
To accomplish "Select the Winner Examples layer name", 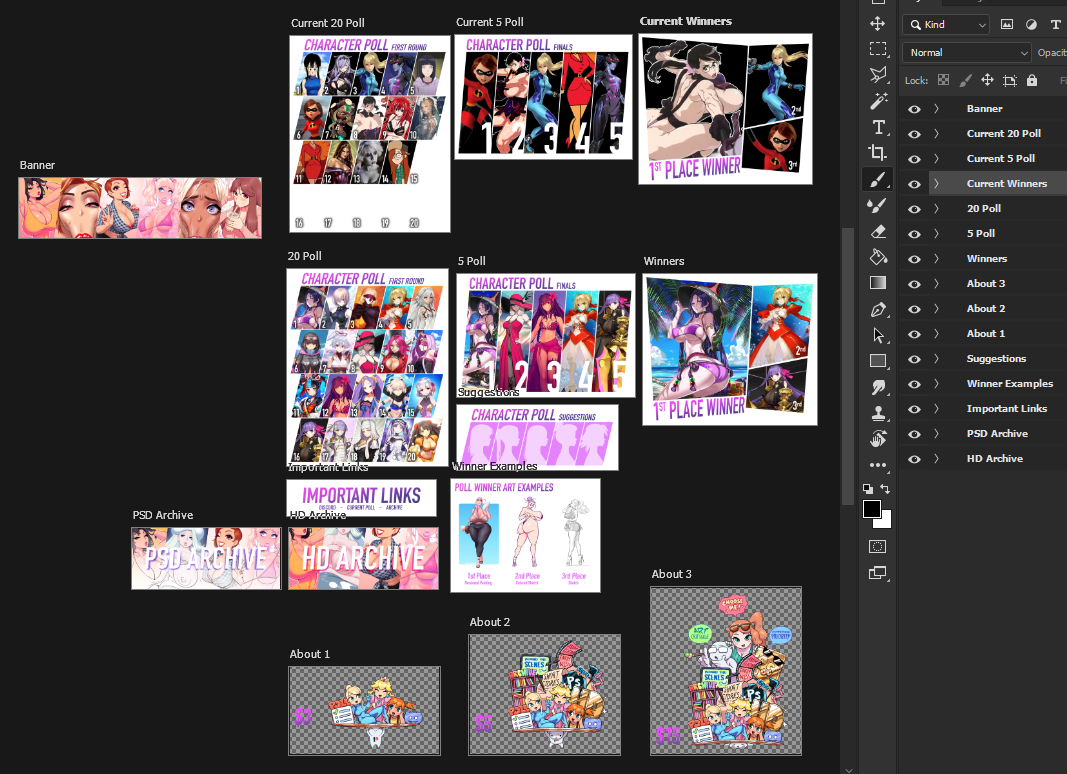I will click(x=1010, y=383).
